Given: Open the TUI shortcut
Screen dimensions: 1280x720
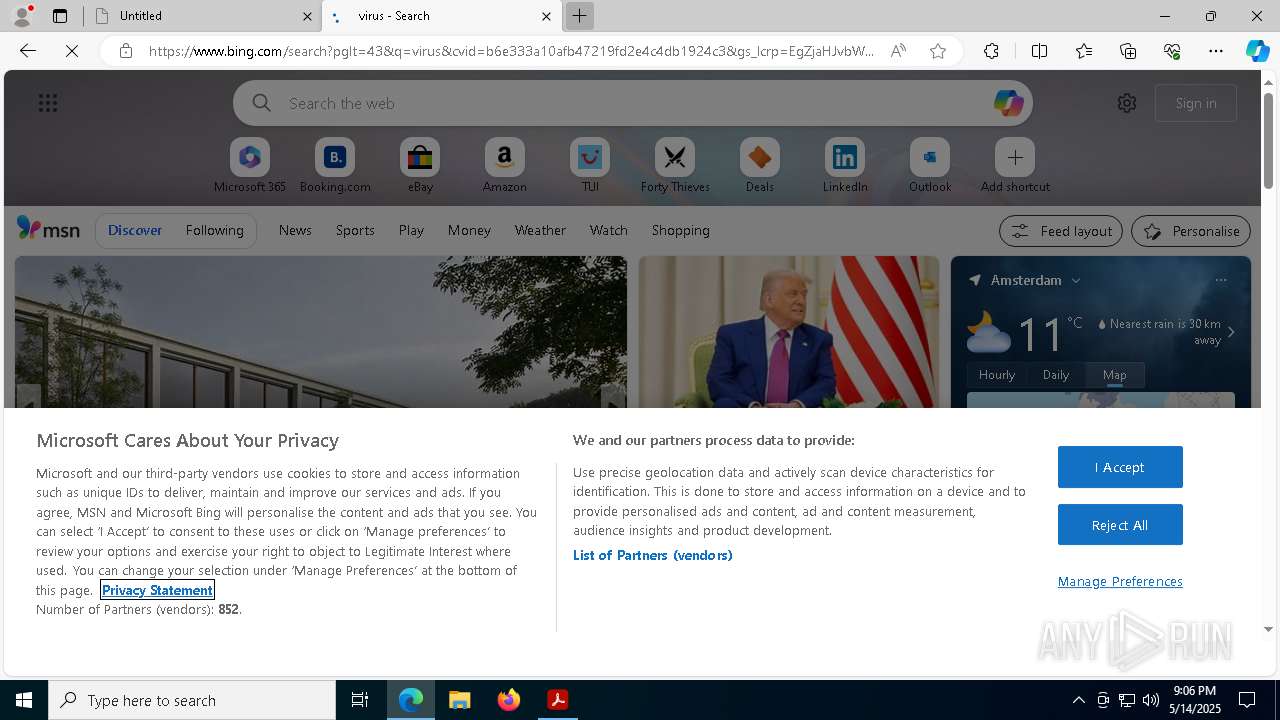Looking at the screenshot, I should click(x=590, y=165).
